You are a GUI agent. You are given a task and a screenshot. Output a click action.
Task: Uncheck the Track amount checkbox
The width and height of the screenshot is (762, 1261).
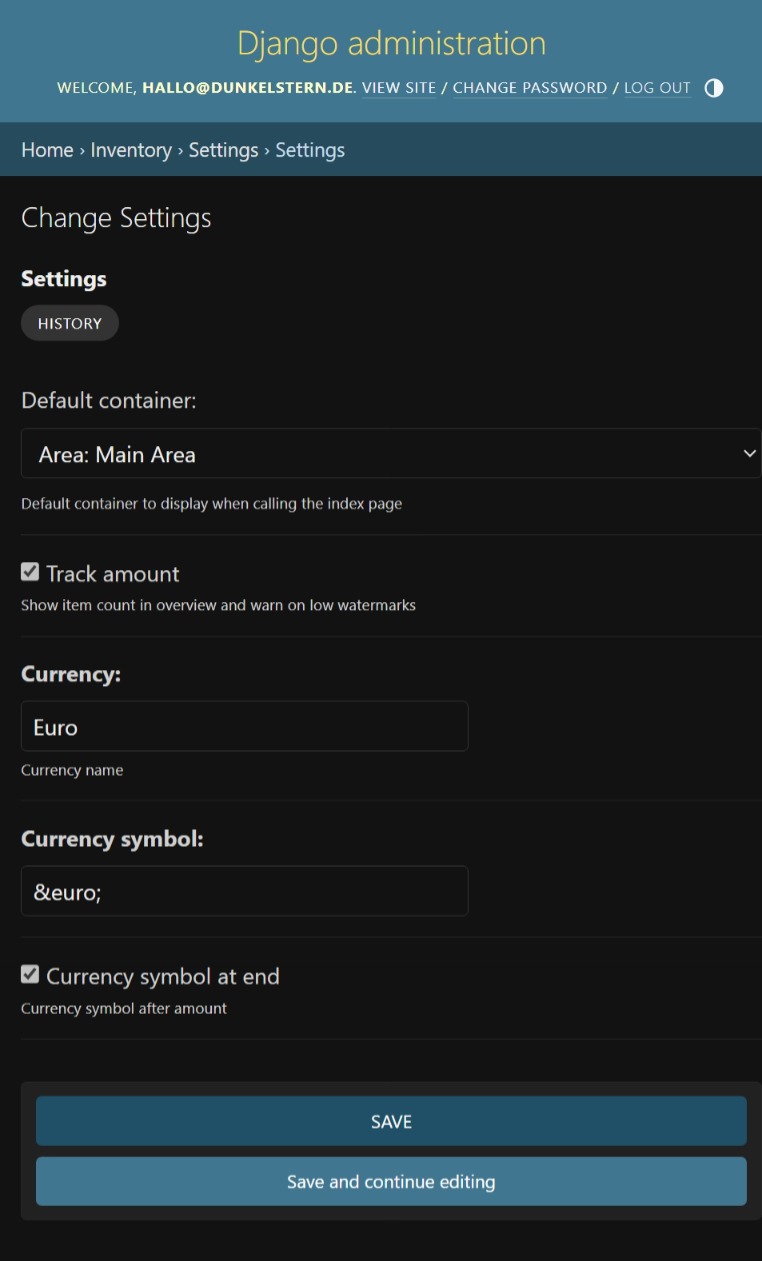coord(30,572)
